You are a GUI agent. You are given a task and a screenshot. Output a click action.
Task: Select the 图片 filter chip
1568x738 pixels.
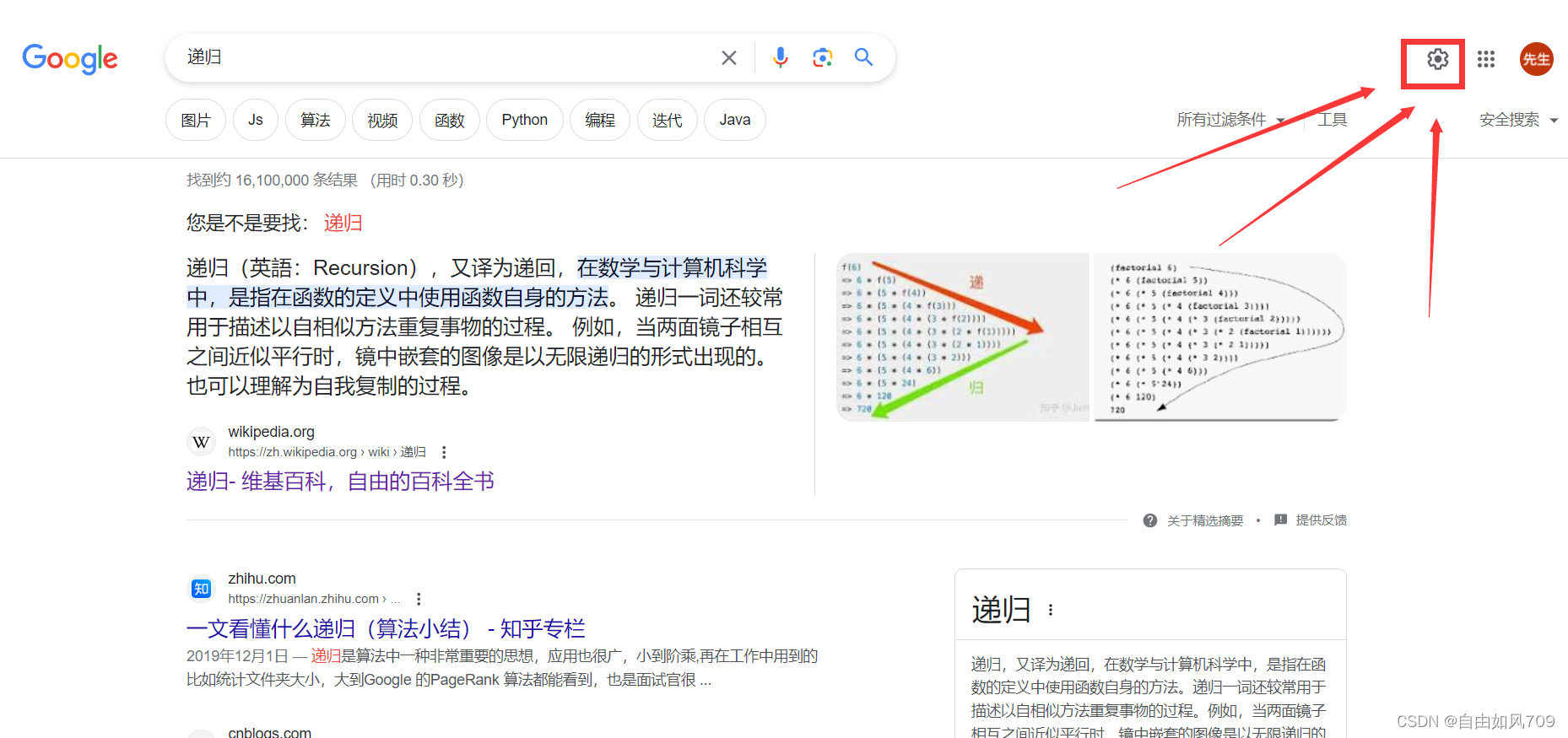pyautogui.click(x=196, y=120)
